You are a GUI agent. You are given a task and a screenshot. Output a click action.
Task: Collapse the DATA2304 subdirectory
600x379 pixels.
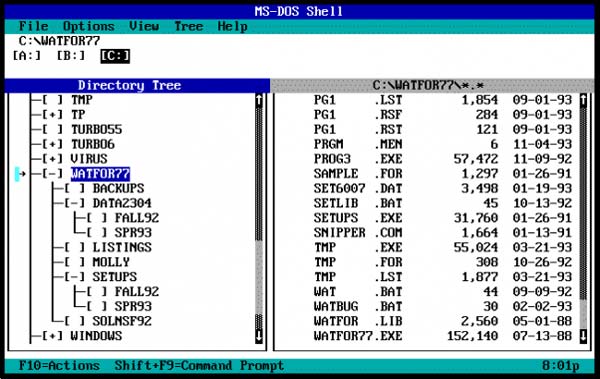[75, 203]
